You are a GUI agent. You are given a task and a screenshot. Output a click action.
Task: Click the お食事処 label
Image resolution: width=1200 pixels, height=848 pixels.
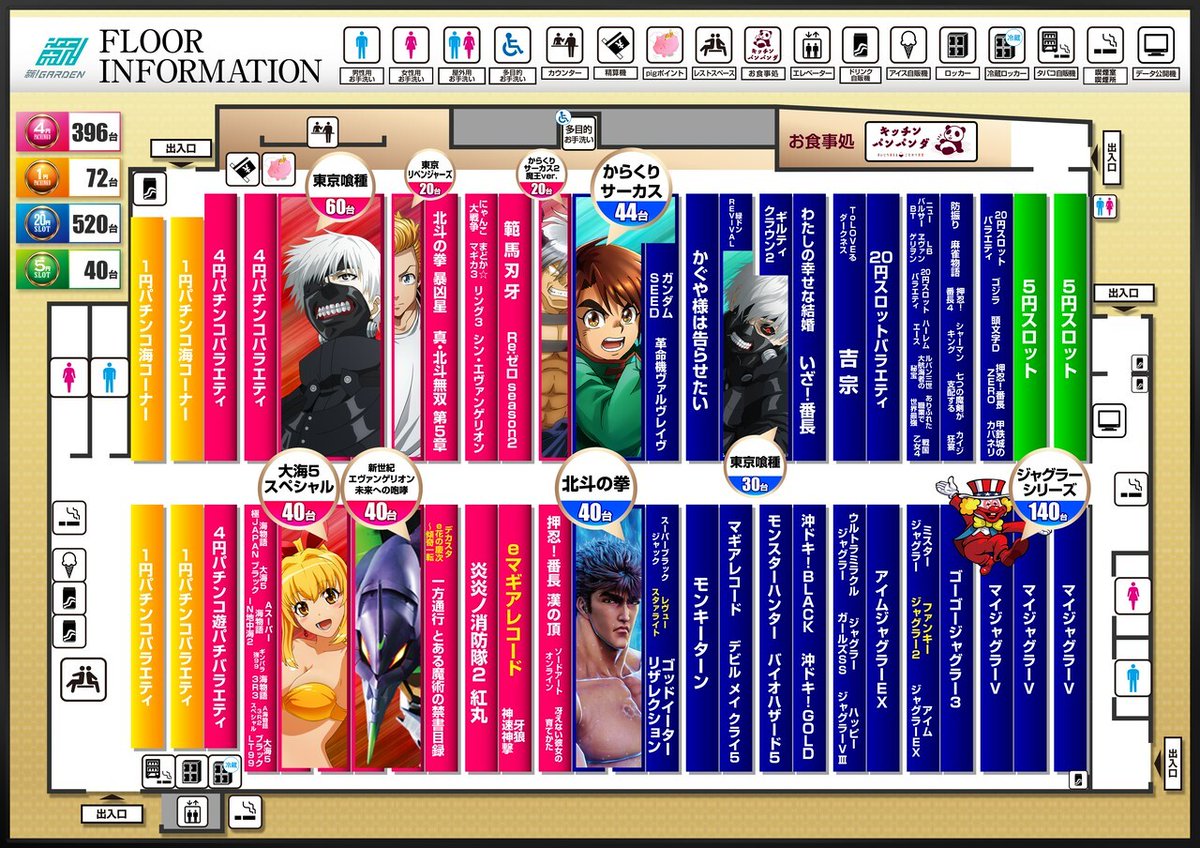coord(820,141)
